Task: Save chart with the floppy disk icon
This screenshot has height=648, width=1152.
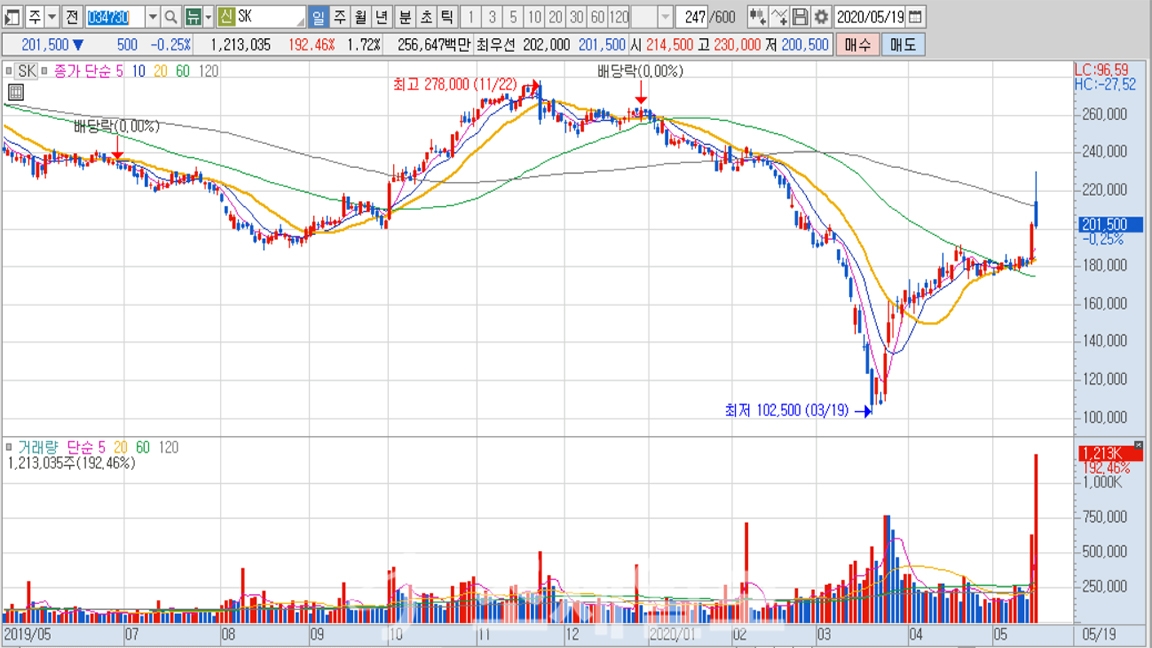Action: tap(800, 17)
